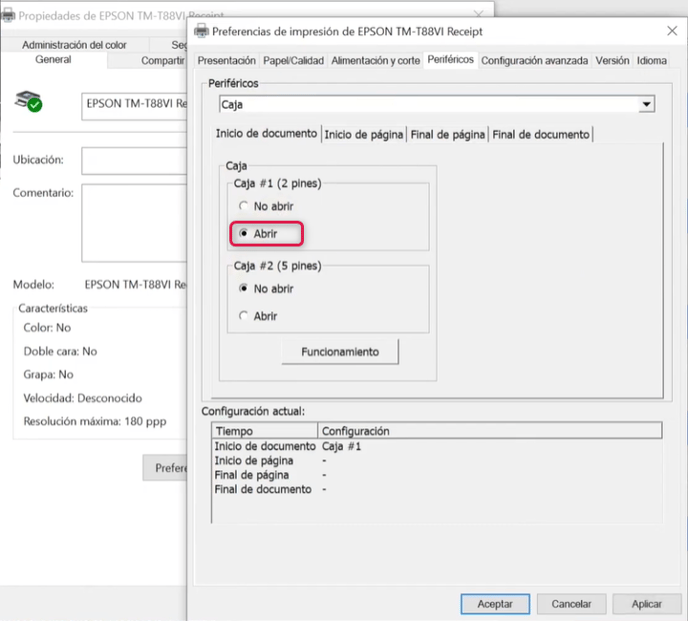Image resolution: width=688 pixels, height=621 pixels.
Task: Open Configuración avanzada tab
Action: (x=534, y=61)
